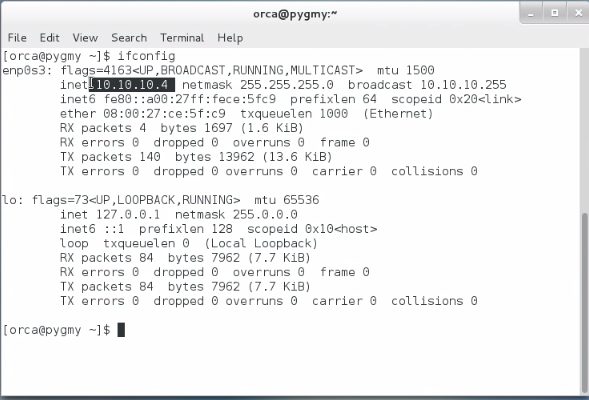Click text flags=73<UP,LOOPBACK,RUNNING>
The height and width of the screenshot is (400, 589).
tap(136, 200)
